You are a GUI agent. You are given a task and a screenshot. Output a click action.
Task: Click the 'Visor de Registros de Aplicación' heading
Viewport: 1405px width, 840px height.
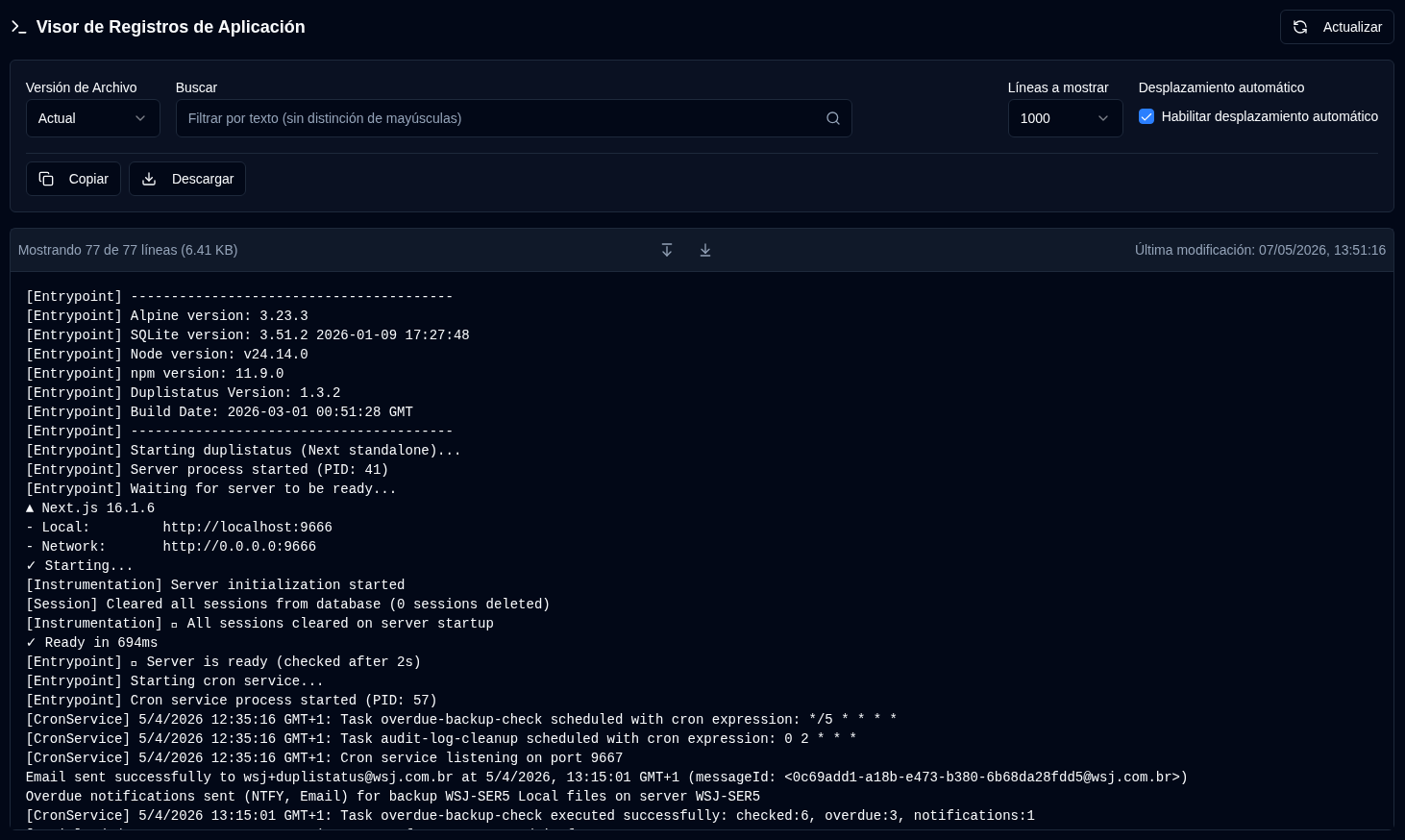point(171,27)
